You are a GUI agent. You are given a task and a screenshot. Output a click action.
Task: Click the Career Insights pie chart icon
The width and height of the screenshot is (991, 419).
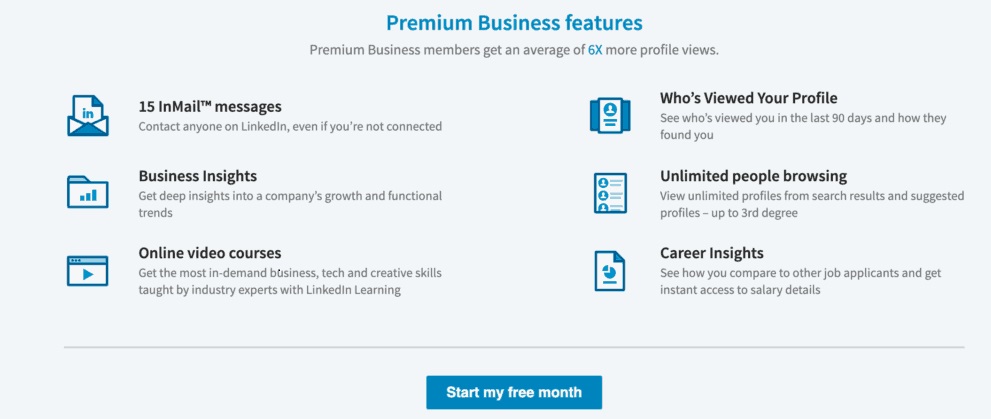[x=610, y=270]
